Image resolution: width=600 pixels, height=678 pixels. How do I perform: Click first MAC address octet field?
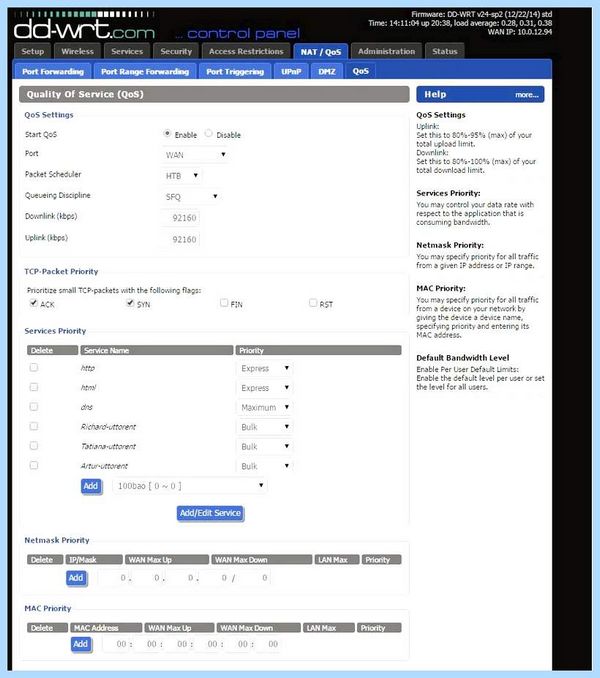point(116,644)
